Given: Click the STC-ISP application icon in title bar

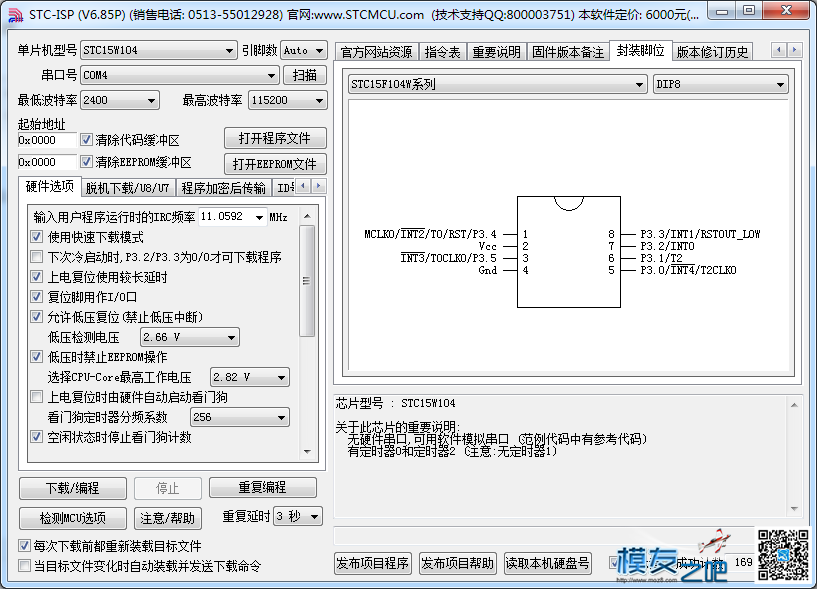Looking at the screenshot, I should pos(16,16).
